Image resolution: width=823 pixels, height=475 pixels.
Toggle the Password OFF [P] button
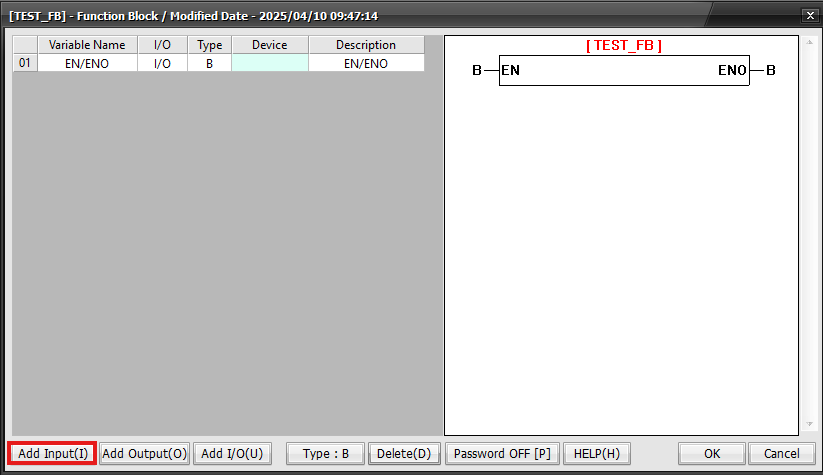coord(501,453)
